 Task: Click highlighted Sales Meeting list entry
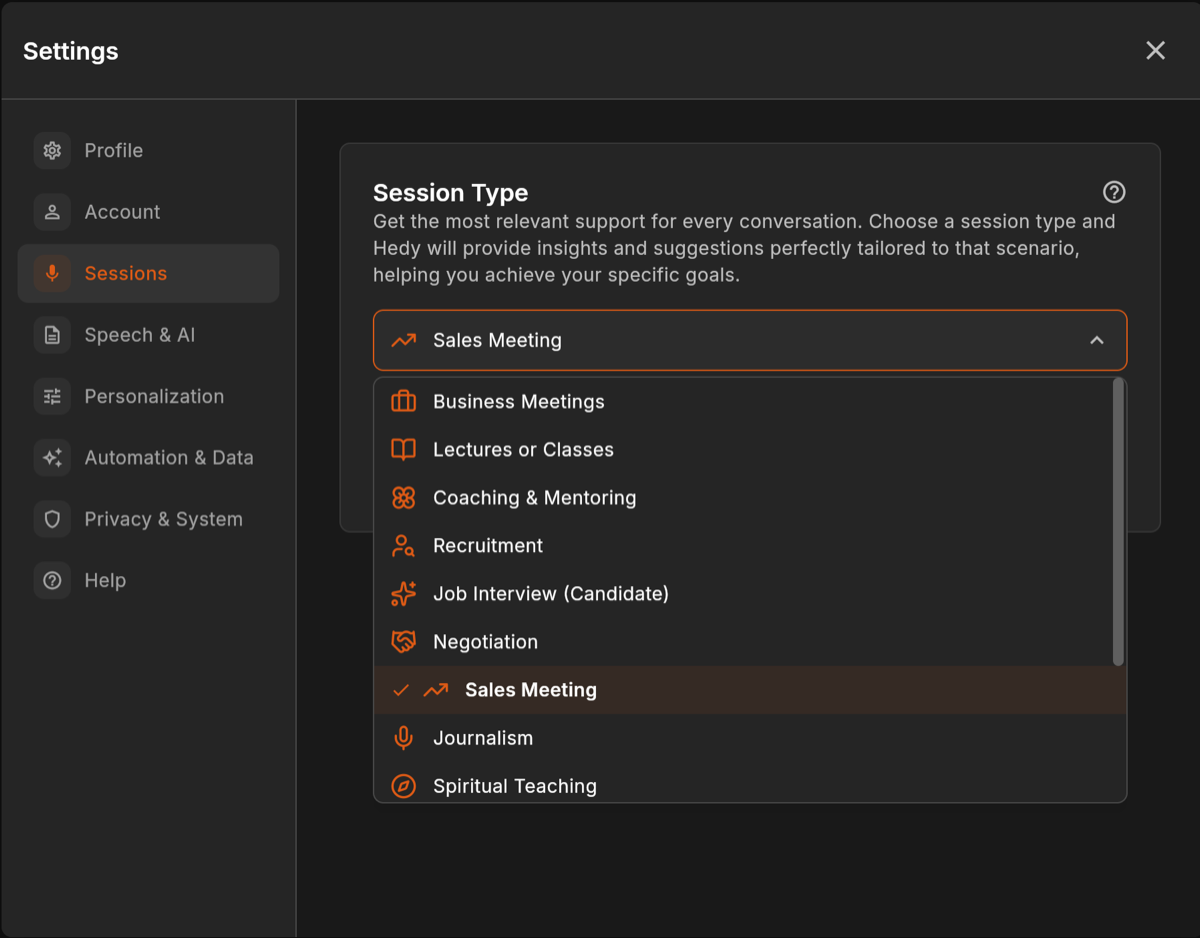point(750,690)
